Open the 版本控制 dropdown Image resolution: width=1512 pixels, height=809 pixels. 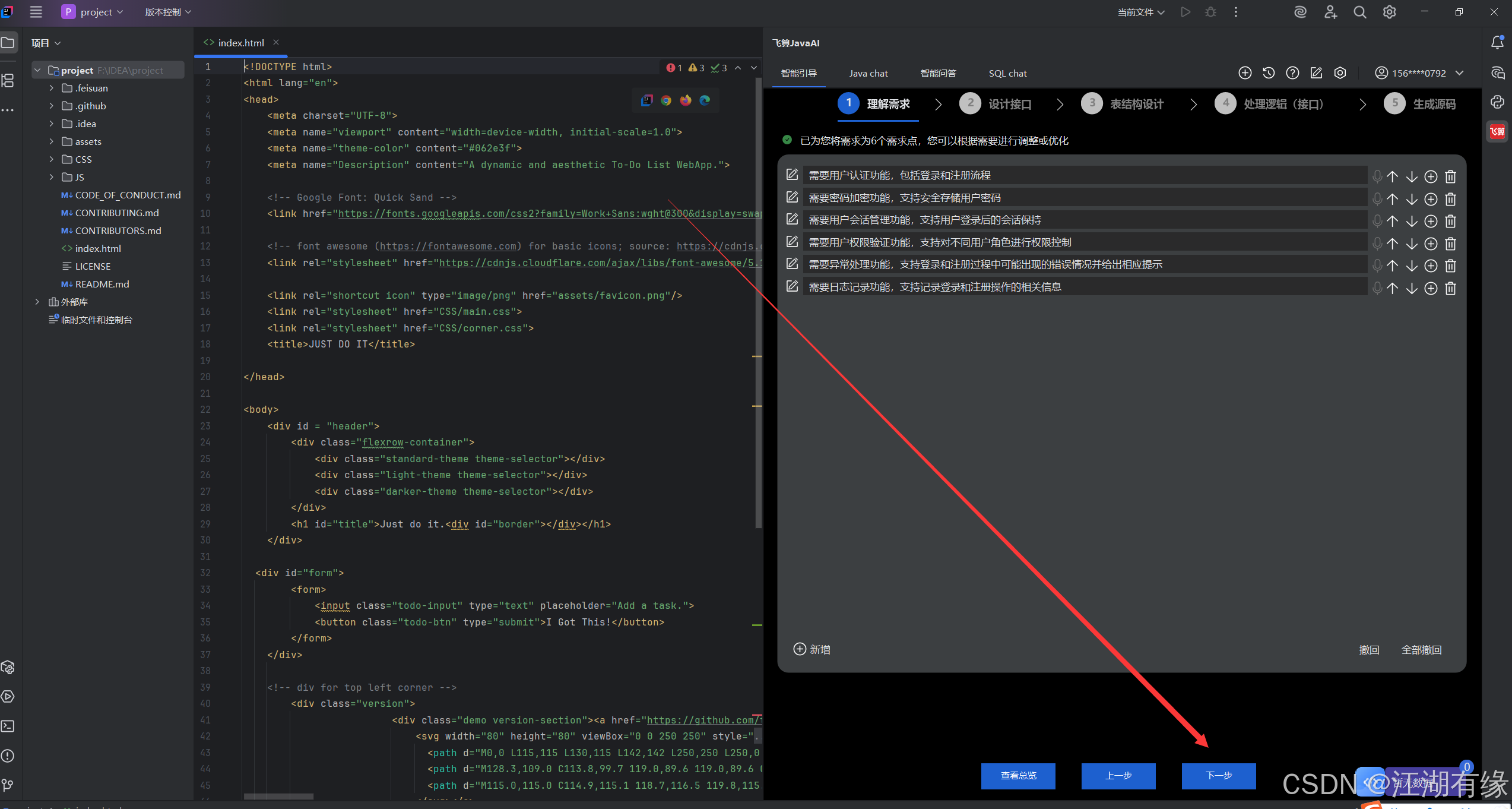click(x=168, y=12)
